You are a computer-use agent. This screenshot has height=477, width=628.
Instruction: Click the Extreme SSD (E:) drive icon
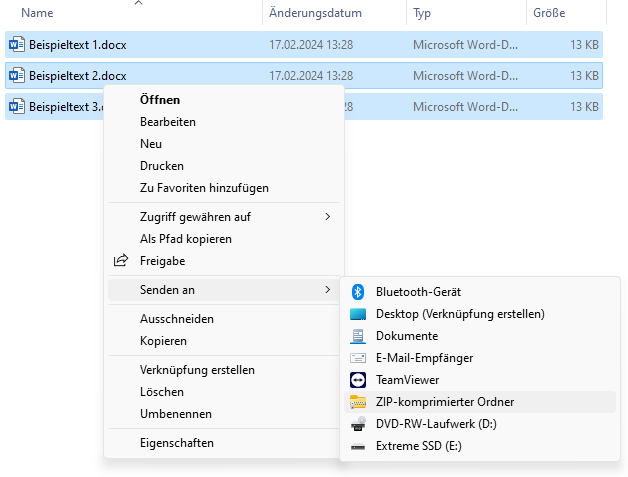click(358, 446)
